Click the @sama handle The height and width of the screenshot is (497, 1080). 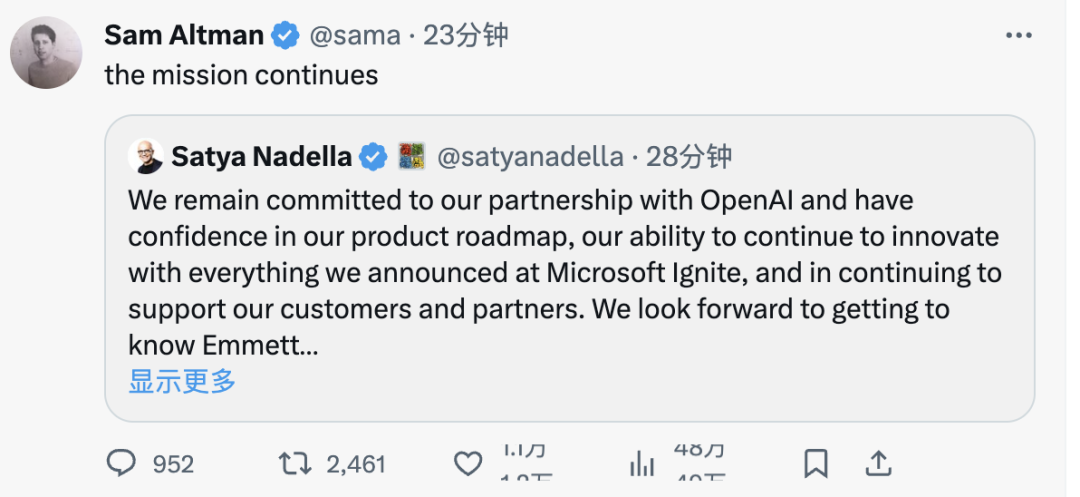tap(353, 36)
